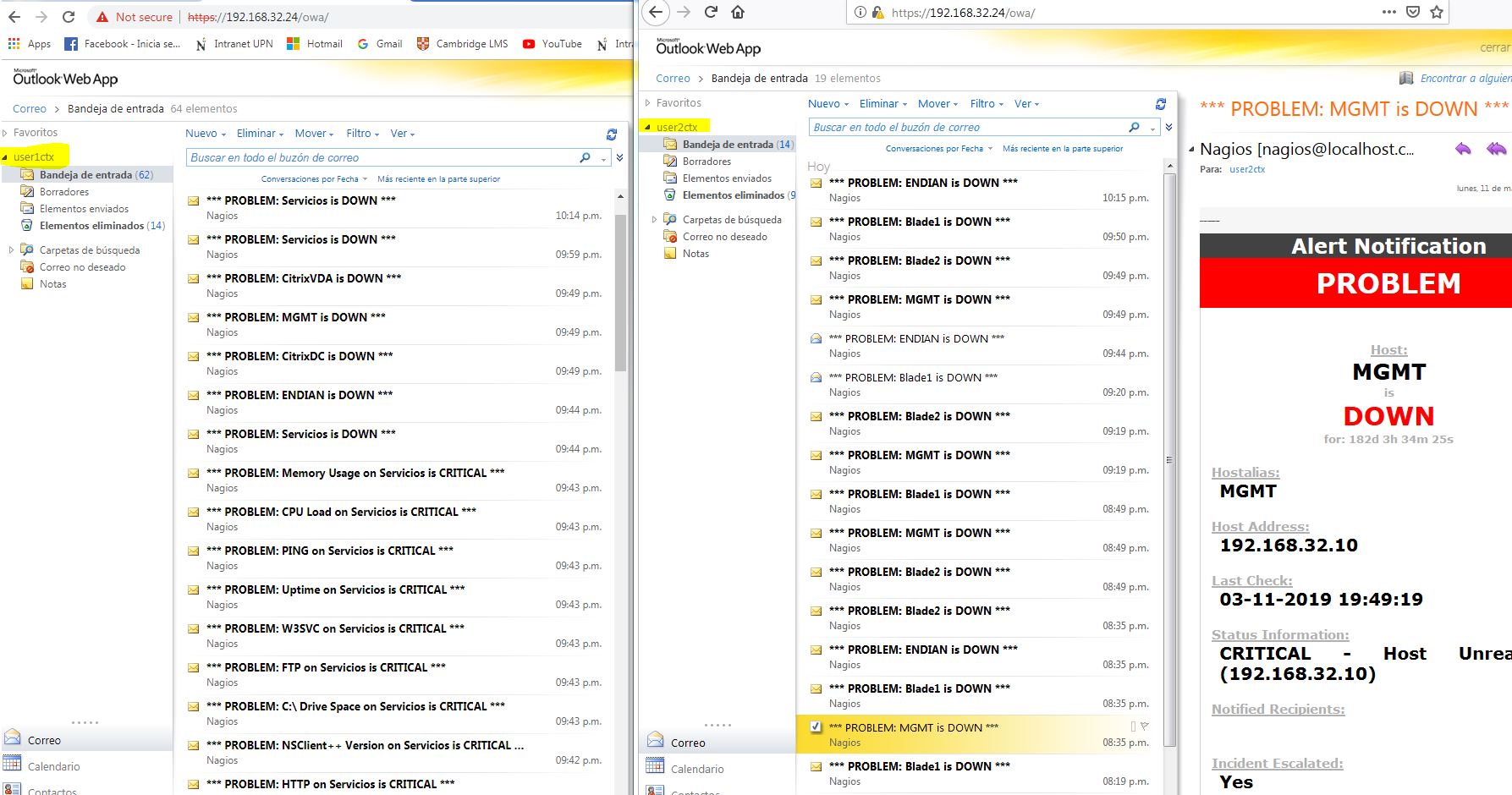
Task: Open the Firefox page actions menu (three dots)
Action: pyautogui.click(x=1388, y=12)
